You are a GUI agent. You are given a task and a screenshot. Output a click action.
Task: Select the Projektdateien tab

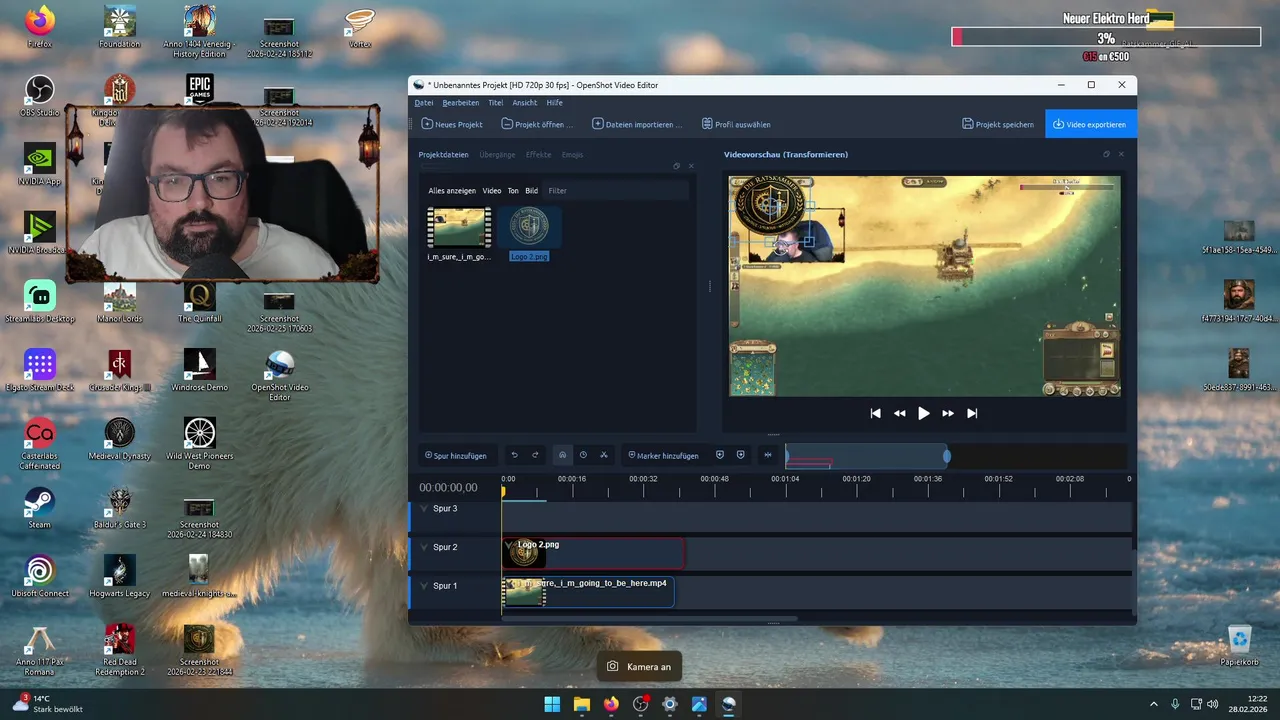point(443,155)
